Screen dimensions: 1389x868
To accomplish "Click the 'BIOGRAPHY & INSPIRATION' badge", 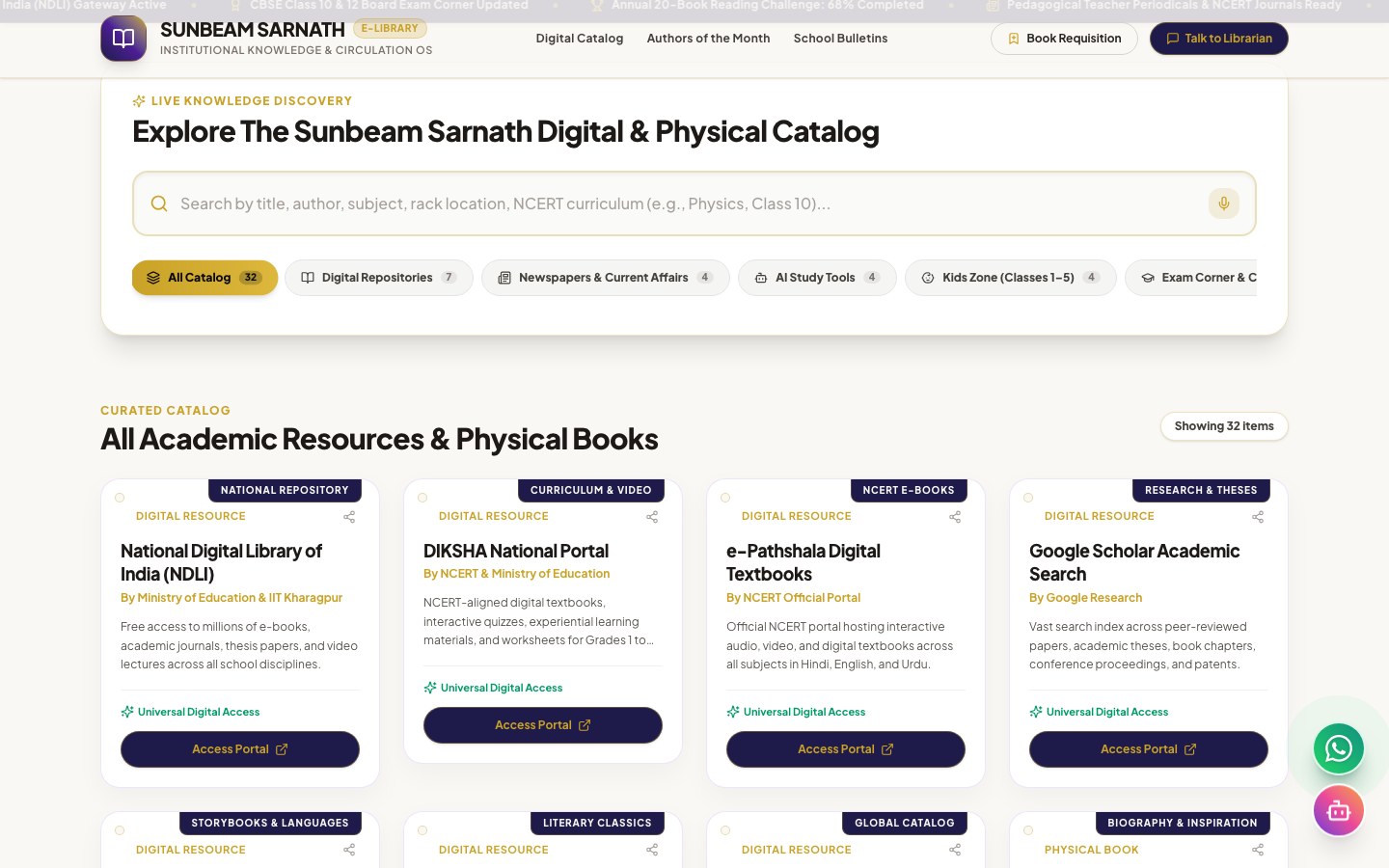I will coord(1183,823).
